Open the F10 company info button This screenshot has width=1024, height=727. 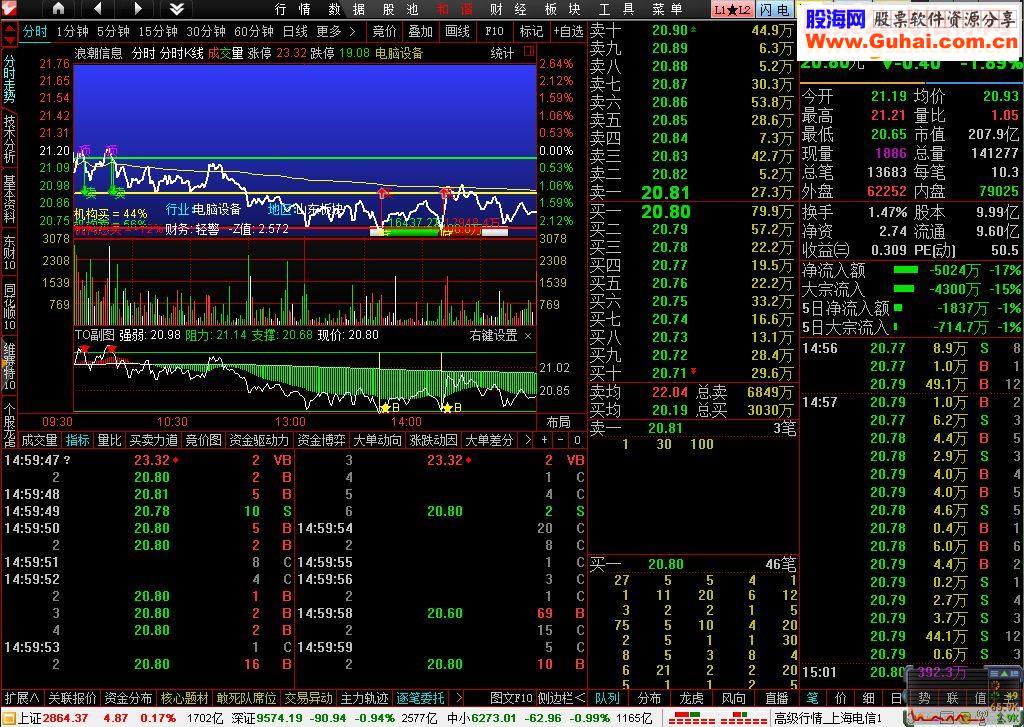494,31
